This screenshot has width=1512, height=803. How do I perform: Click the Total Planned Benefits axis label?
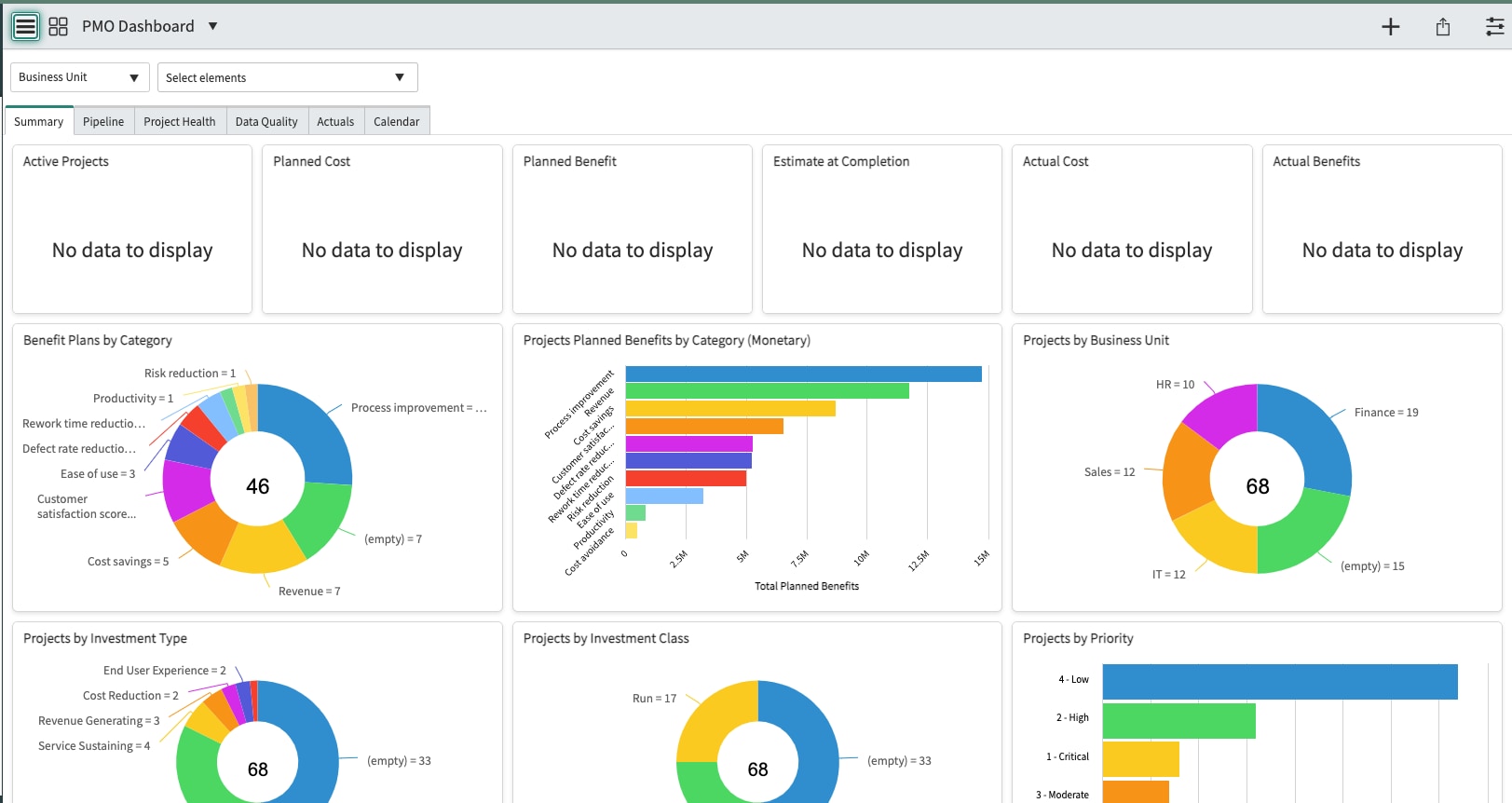pos(807,586)
